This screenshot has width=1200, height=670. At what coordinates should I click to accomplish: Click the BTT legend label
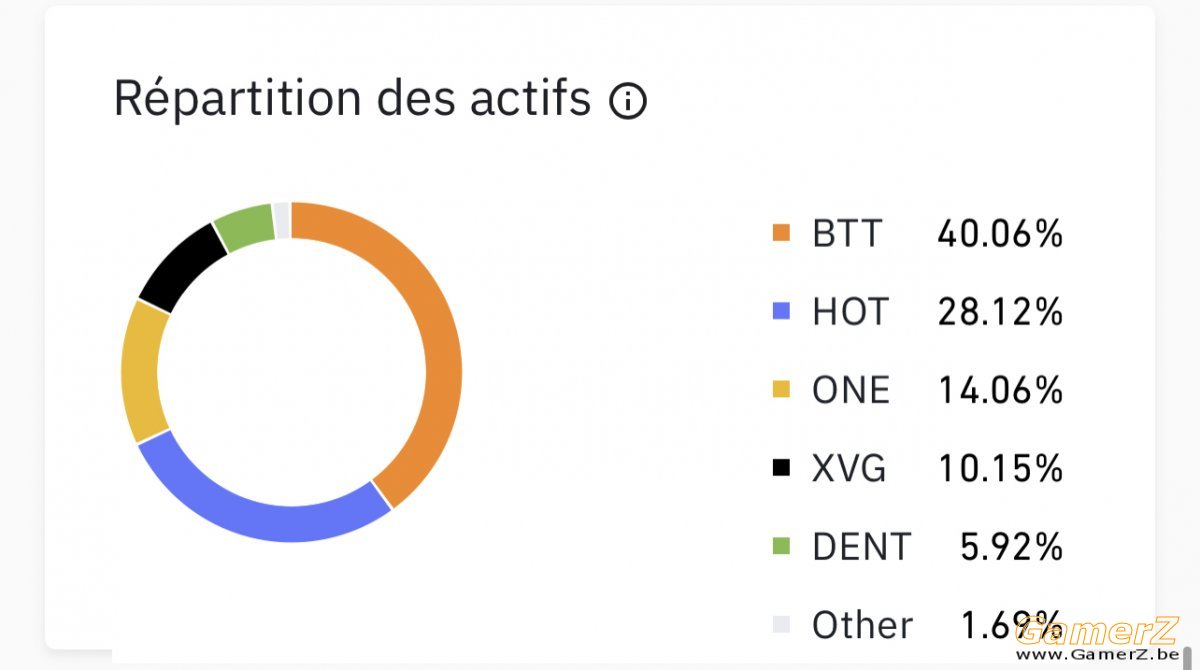[847, 234]
